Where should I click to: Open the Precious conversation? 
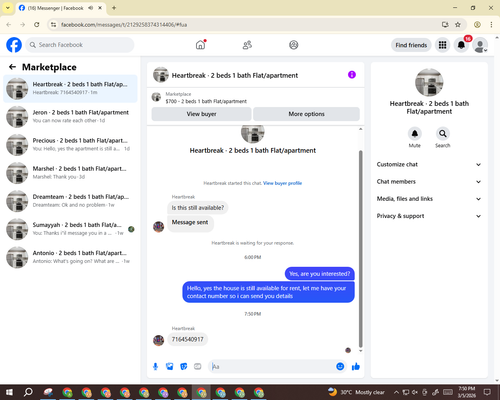pos(70,145)
